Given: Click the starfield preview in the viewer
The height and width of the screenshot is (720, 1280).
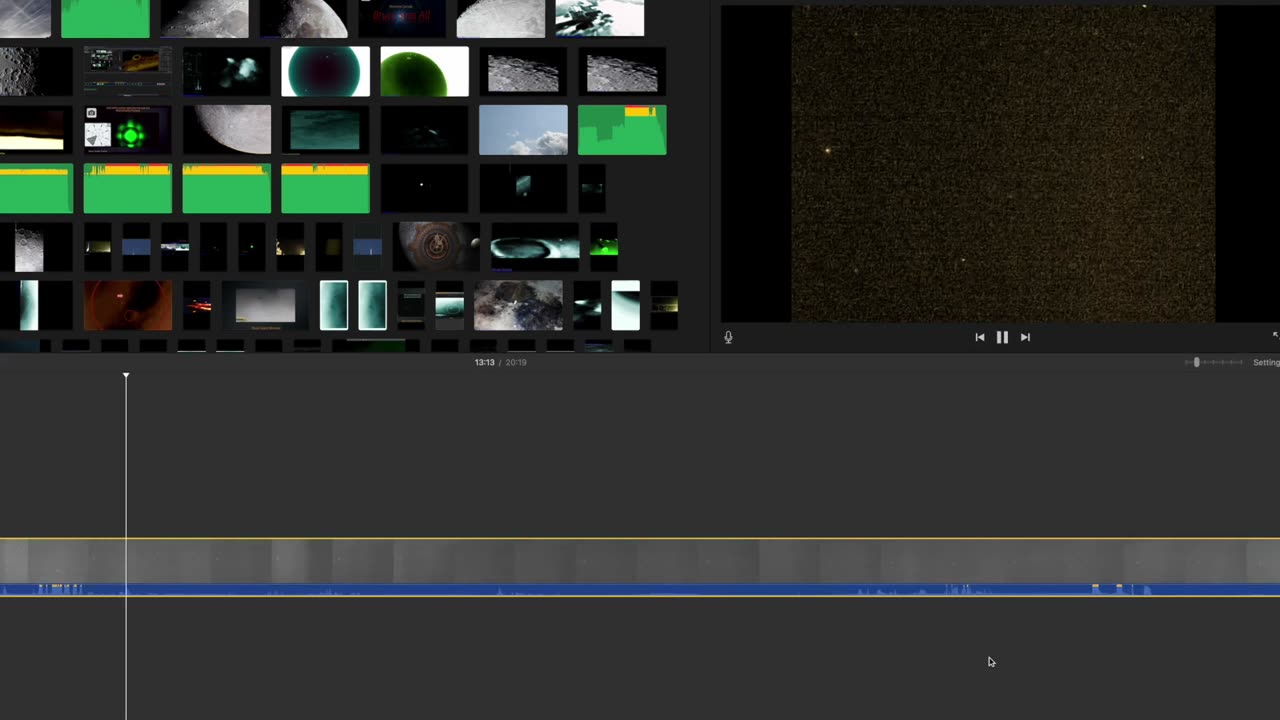Looking at the screenshot, I should [1003, 164].
